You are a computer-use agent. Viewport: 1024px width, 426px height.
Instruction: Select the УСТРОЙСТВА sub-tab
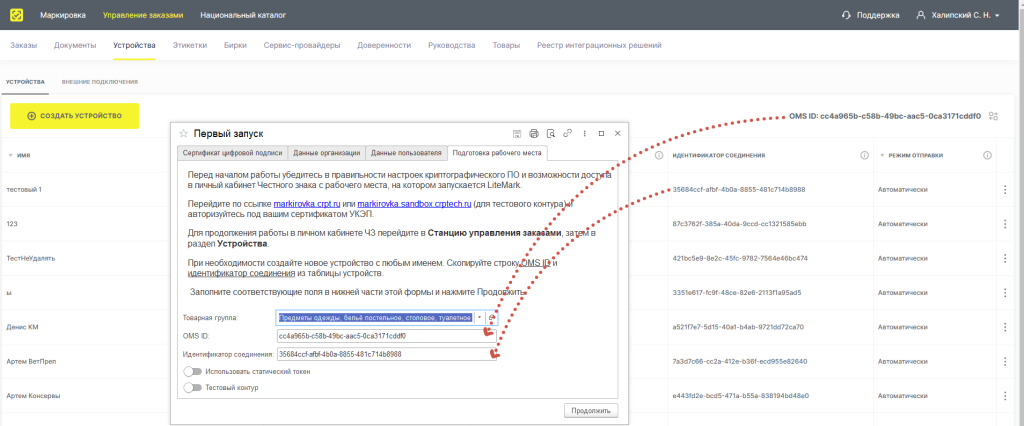point(25,82)
